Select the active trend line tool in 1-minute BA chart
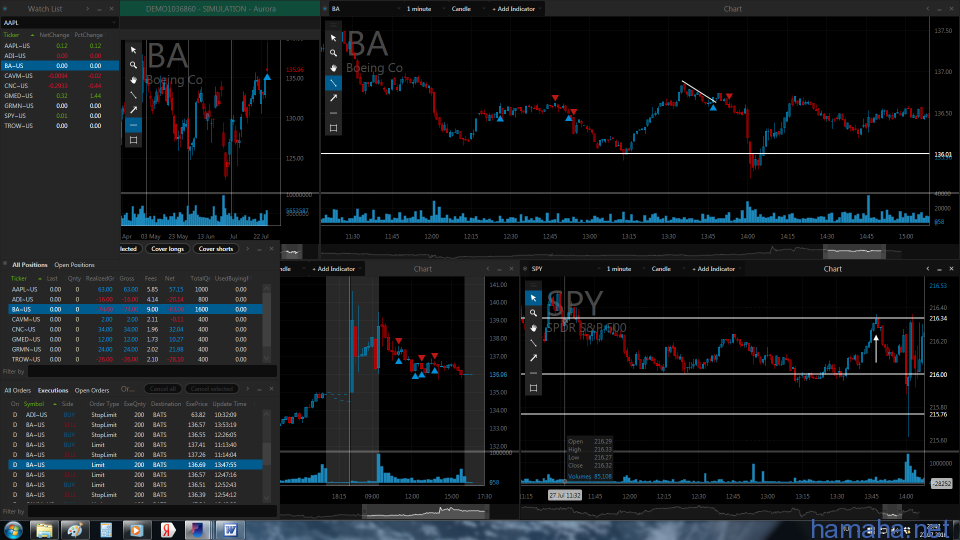Image resolution: width=960 pixels, height=540 pixels. pyautogui.click(x=333, y=83)
